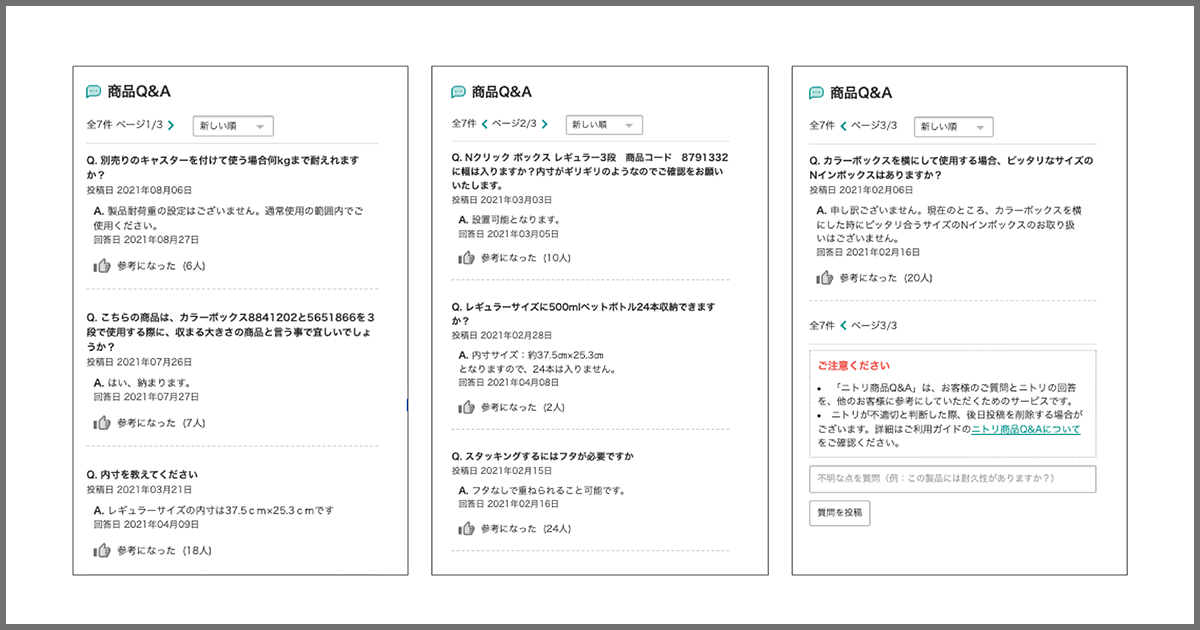Click top previous-page arrow beside ページ3/3

843,126
